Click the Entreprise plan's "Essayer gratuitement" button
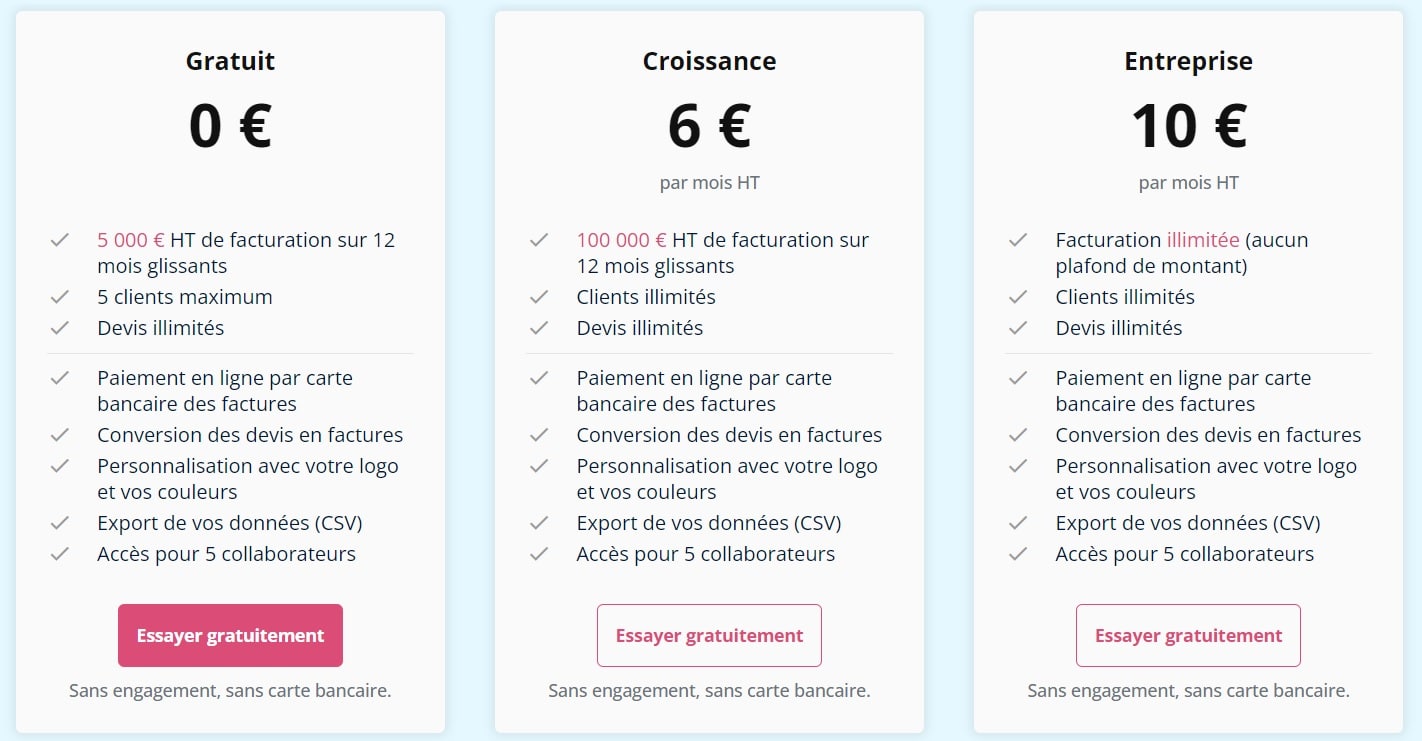 click(1188, 635)
